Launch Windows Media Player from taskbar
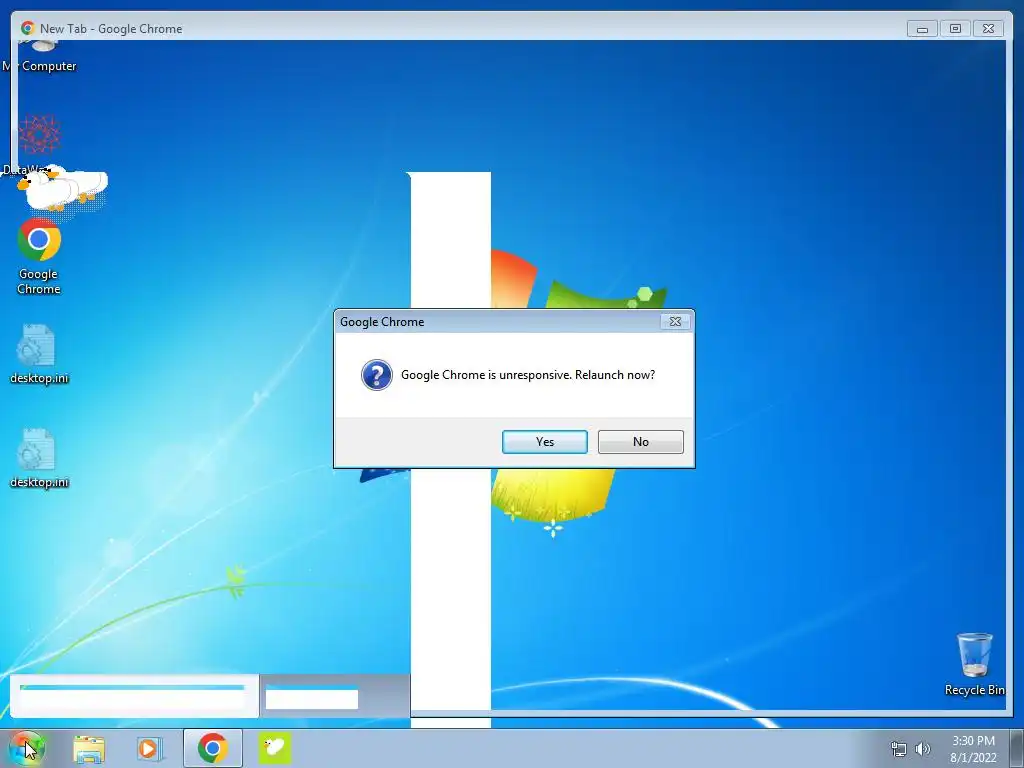 150,748
